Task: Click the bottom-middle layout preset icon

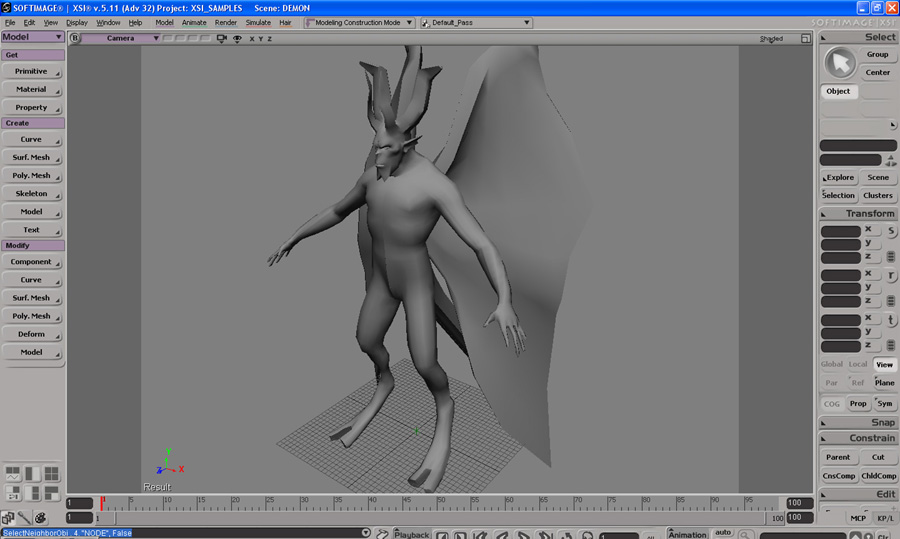Action: click(x=33, y=493)
